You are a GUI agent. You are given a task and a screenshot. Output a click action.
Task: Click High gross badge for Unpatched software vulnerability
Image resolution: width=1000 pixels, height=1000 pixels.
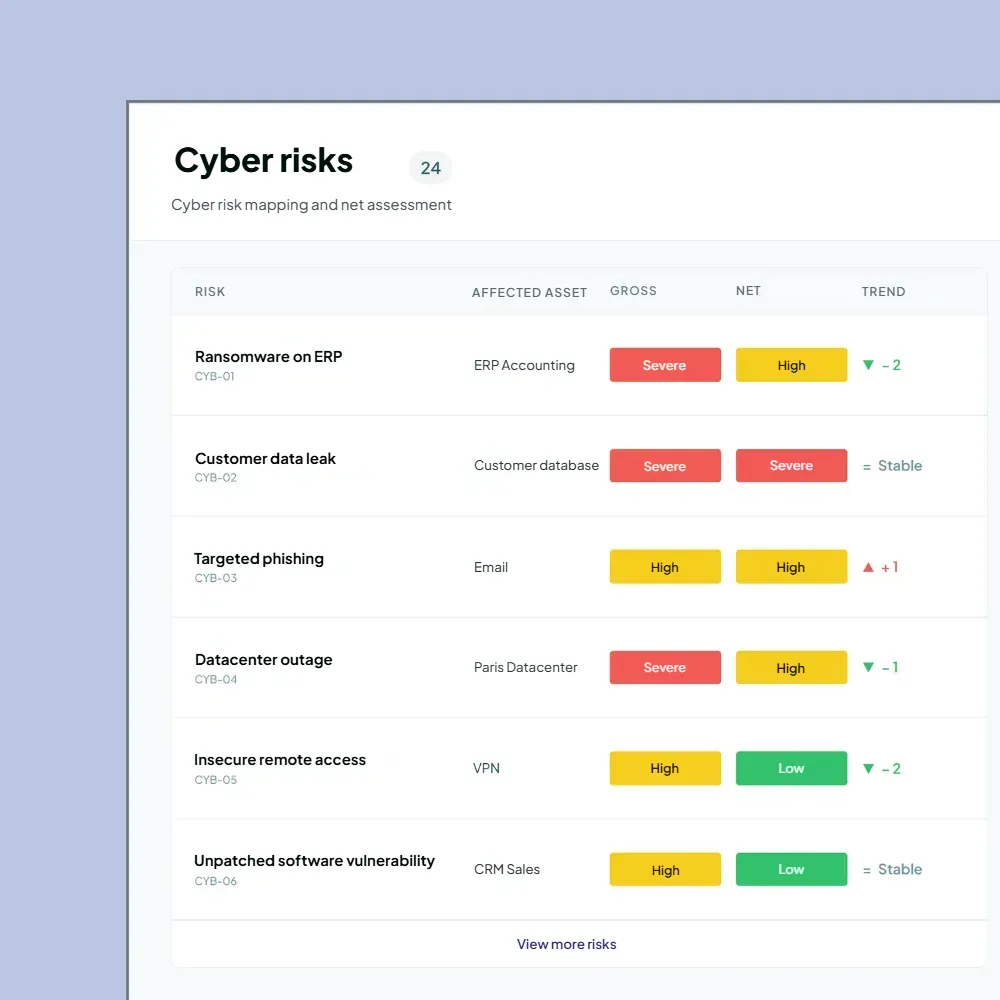(665, 869)
